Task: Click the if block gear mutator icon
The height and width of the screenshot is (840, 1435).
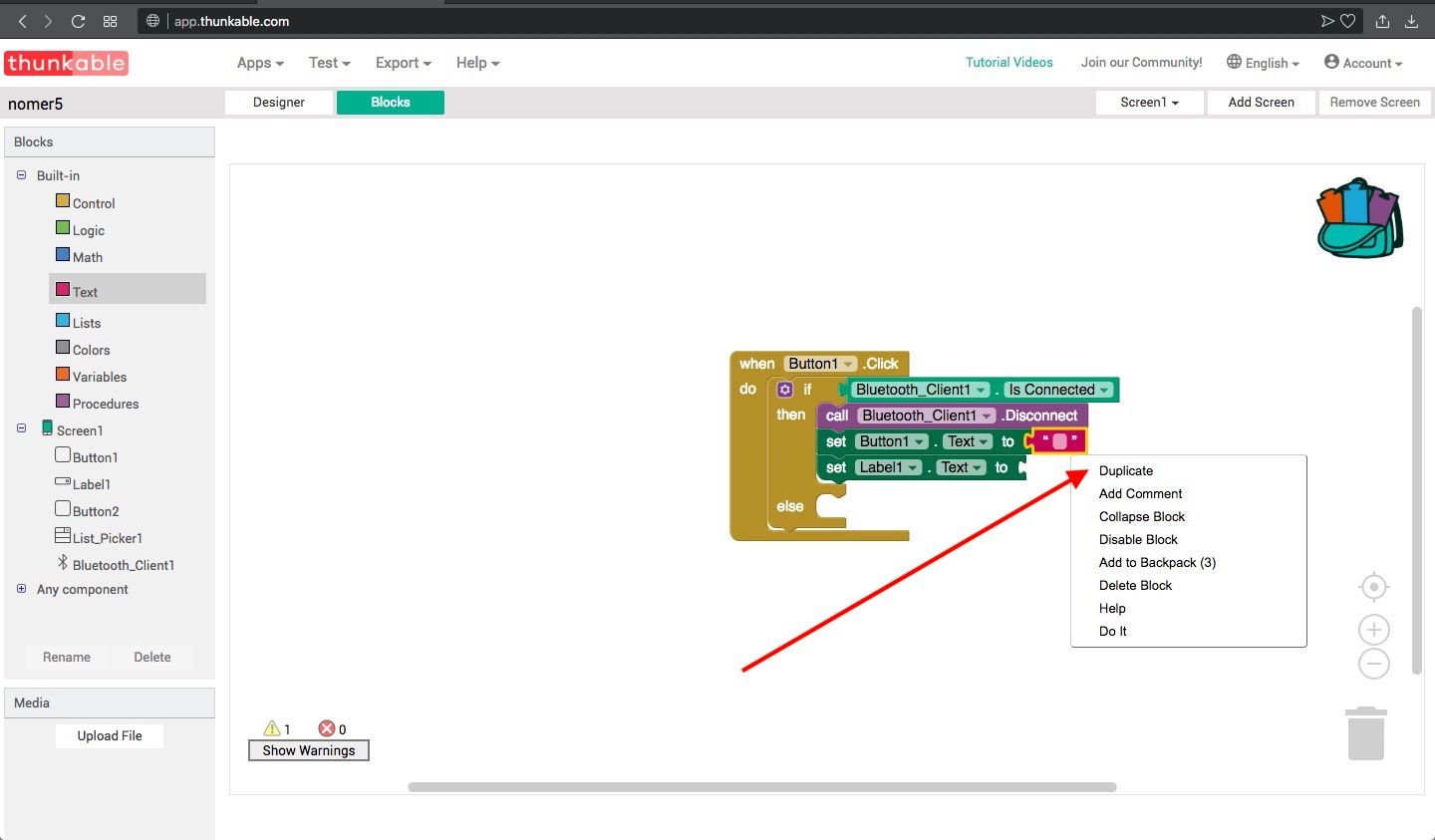Action: click(x=785, y=390)
